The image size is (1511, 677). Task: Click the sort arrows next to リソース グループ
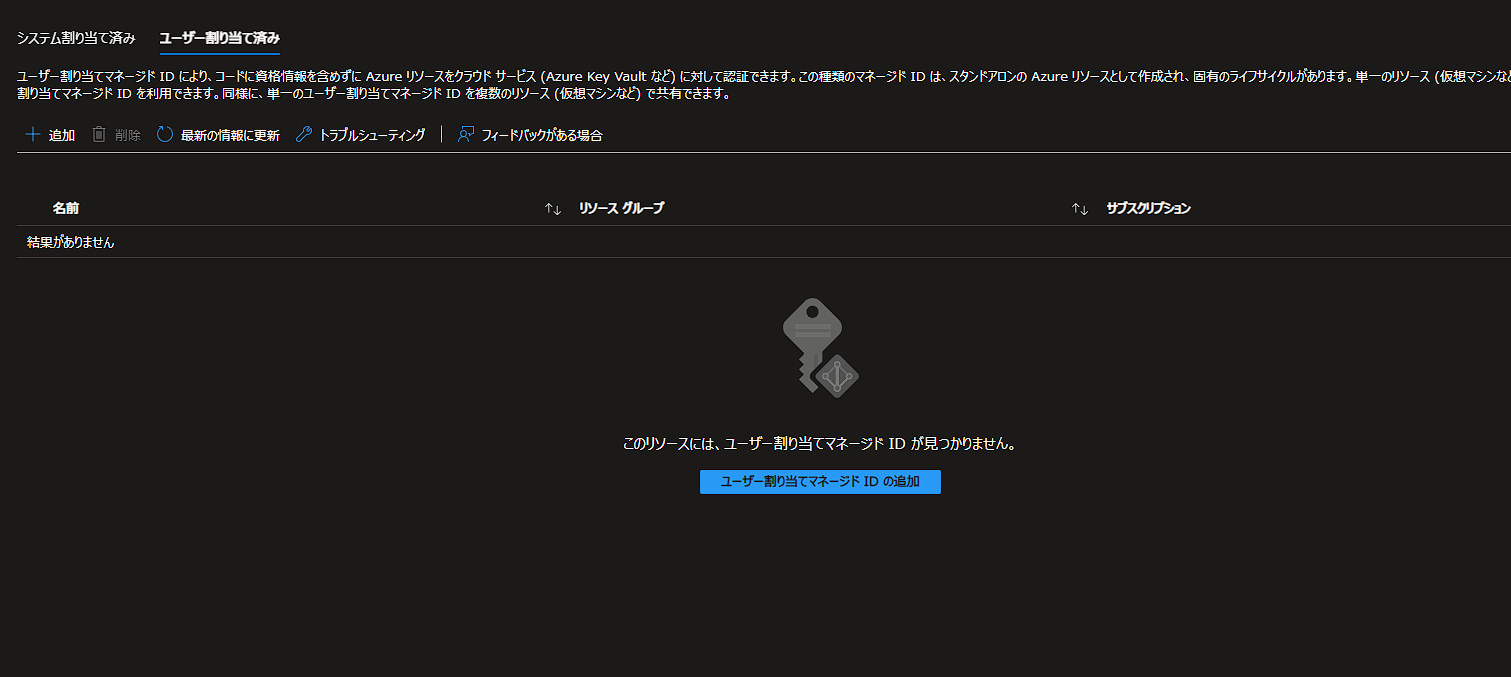click(x=1080, y=208)
